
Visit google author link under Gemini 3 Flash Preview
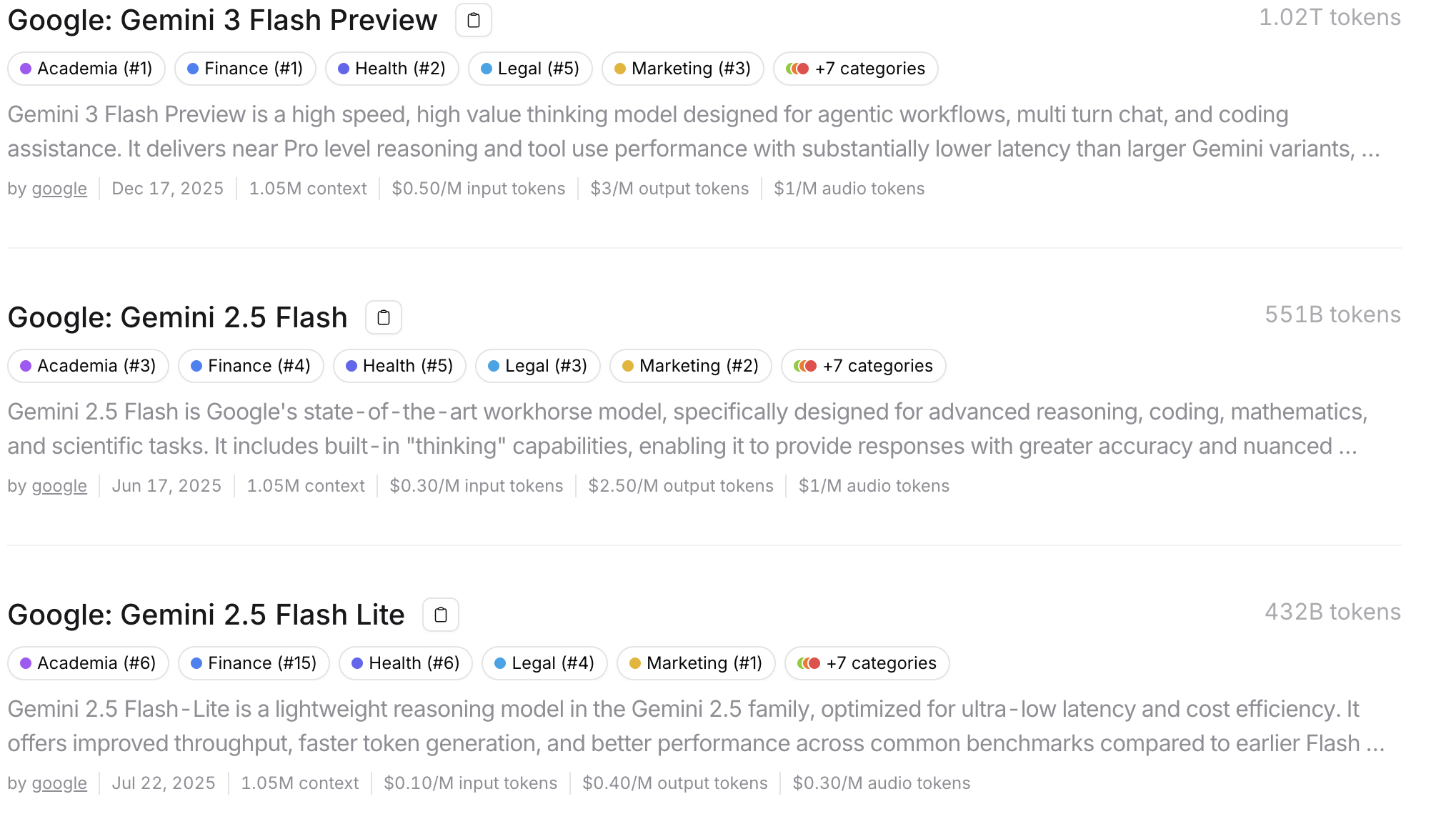(x=59, y=189)
